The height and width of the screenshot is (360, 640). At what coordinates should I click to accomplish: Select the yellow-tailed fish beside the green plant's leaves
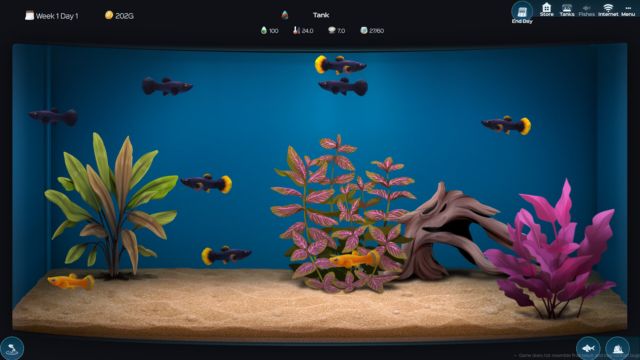click(x=207, y=183)
